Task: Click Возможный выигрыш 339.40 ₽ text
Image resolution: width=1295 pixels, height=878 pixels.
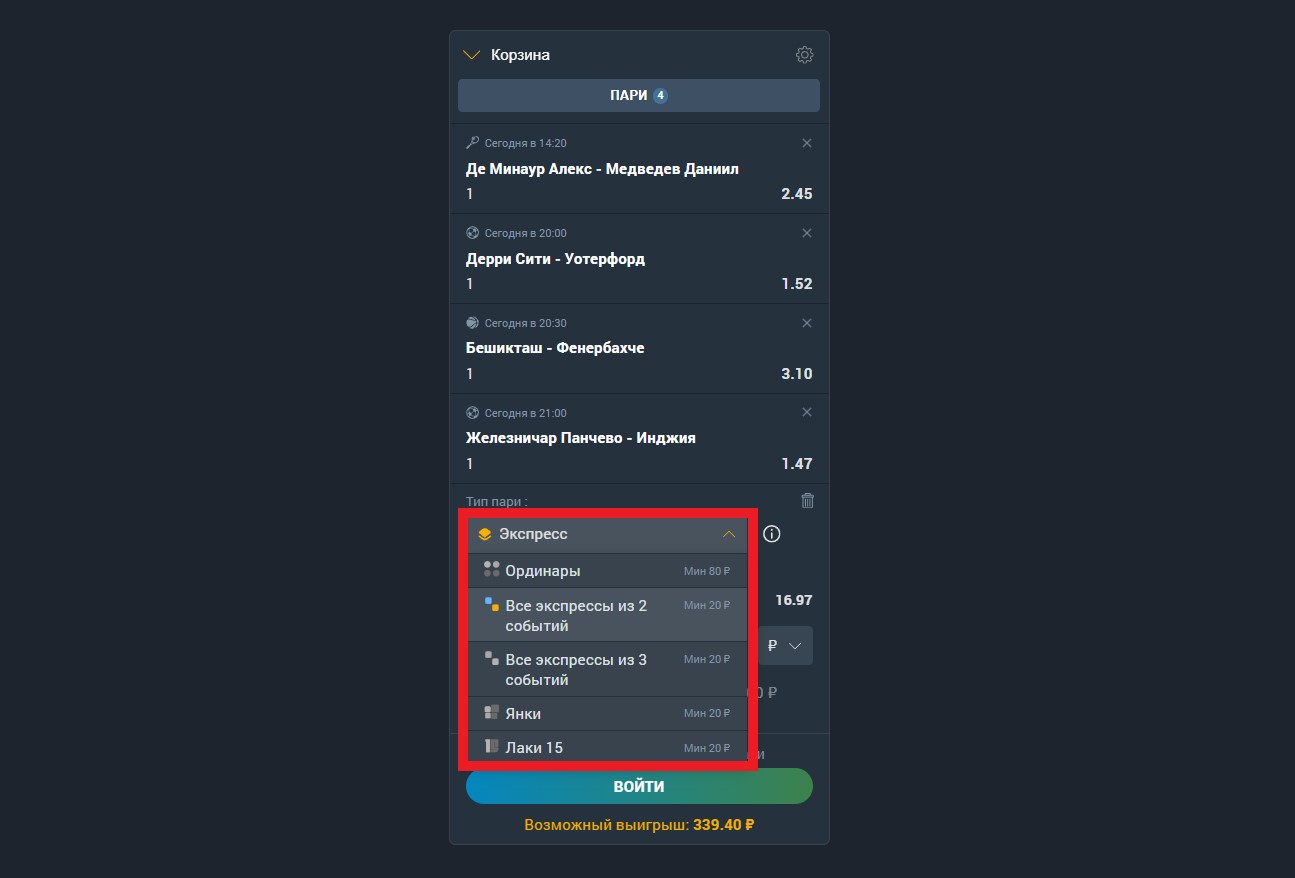Action: pos(639,826)
